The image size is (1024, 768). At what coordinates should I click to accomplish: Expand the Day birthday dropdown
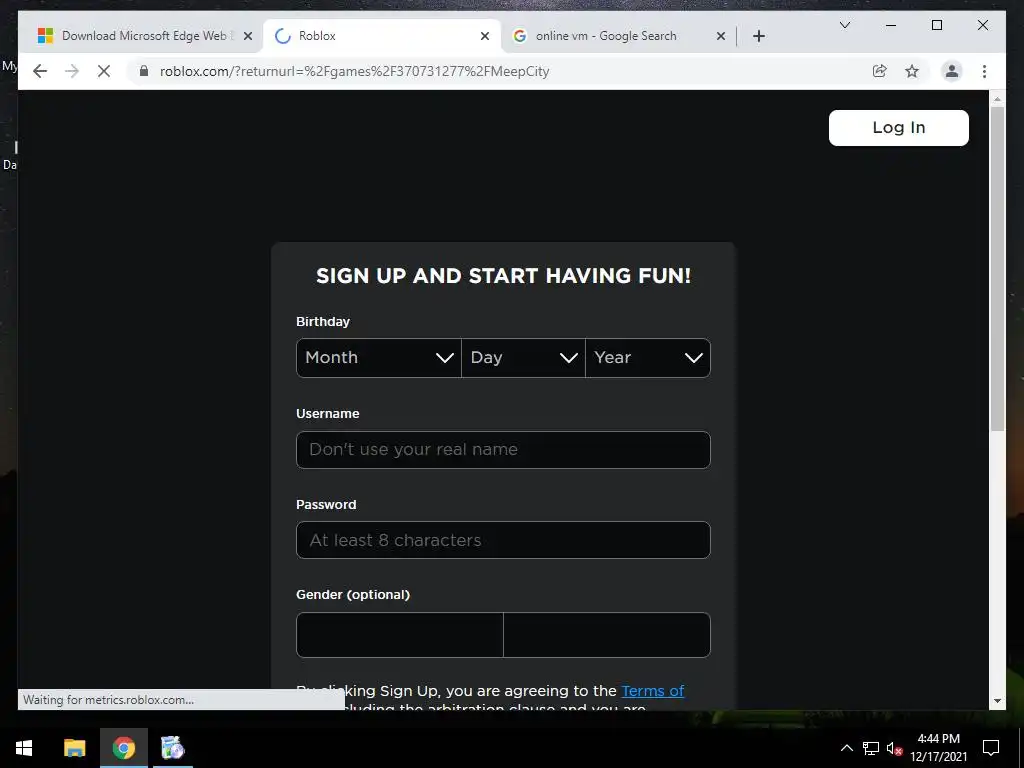pos(523,358)
